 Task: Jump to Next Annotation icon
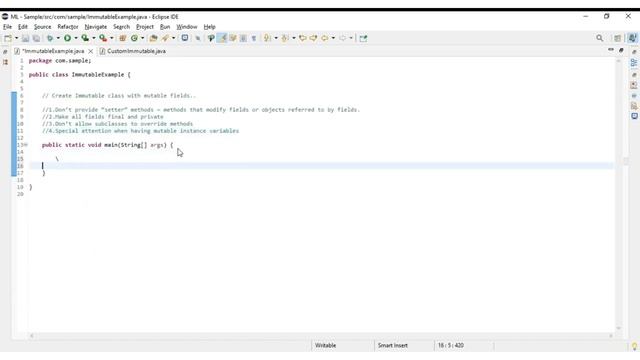[x=267, y=38]
